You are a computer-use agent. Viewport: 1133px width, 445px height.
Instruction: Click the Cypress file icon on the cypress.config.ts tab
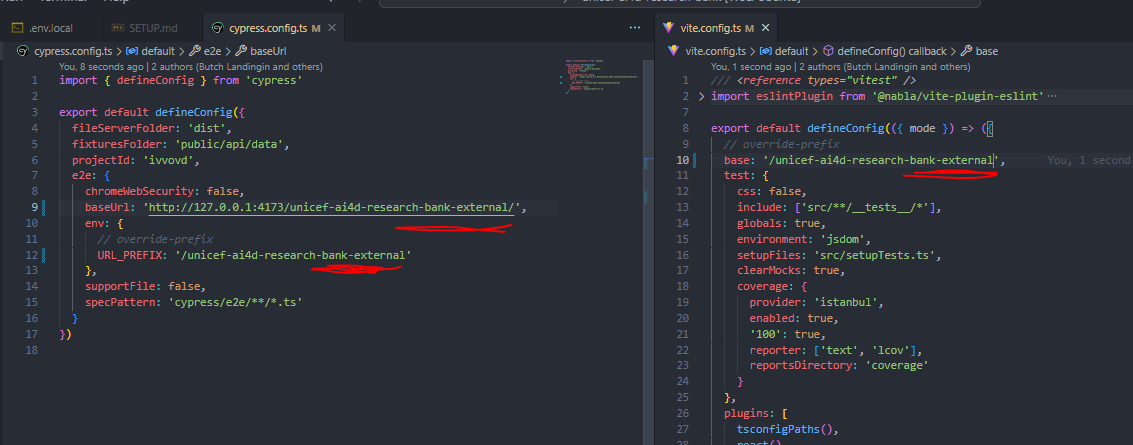tap(217, 28)
